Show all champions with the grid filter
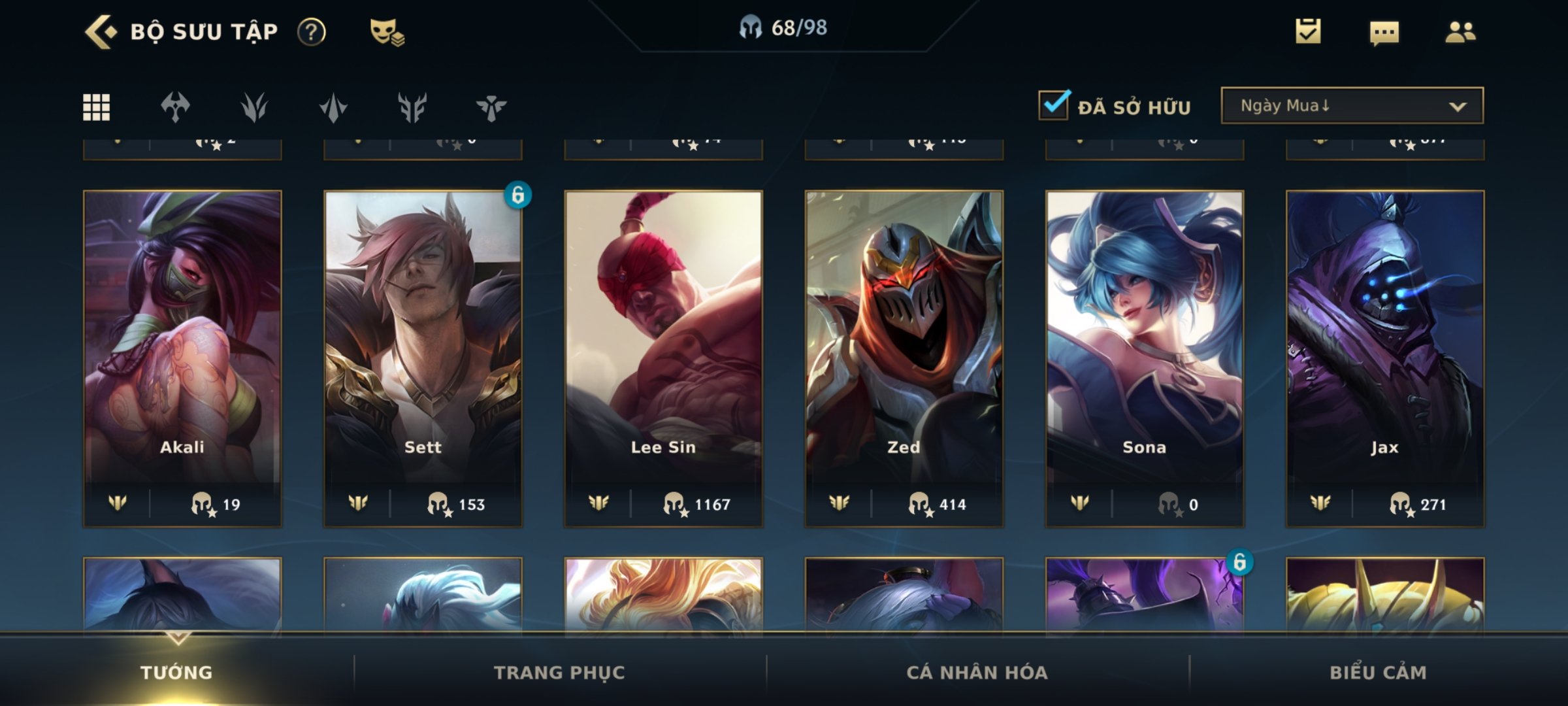 [96, 107]
